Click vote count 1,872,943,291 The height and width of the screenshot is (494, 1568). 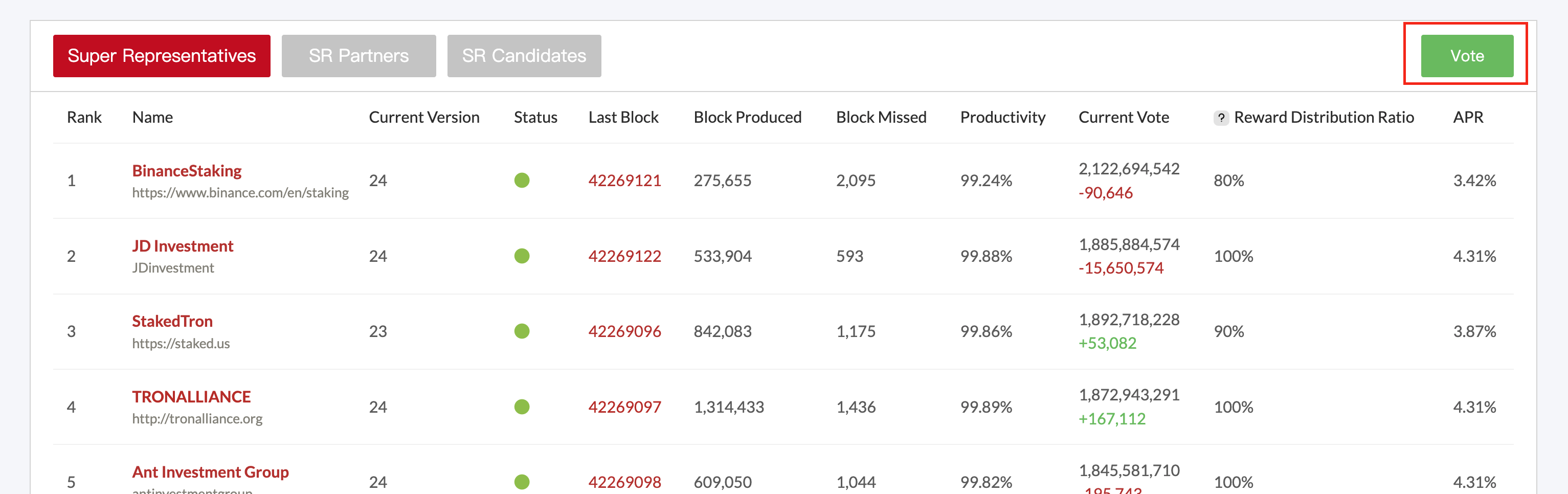pos(1129,395)
